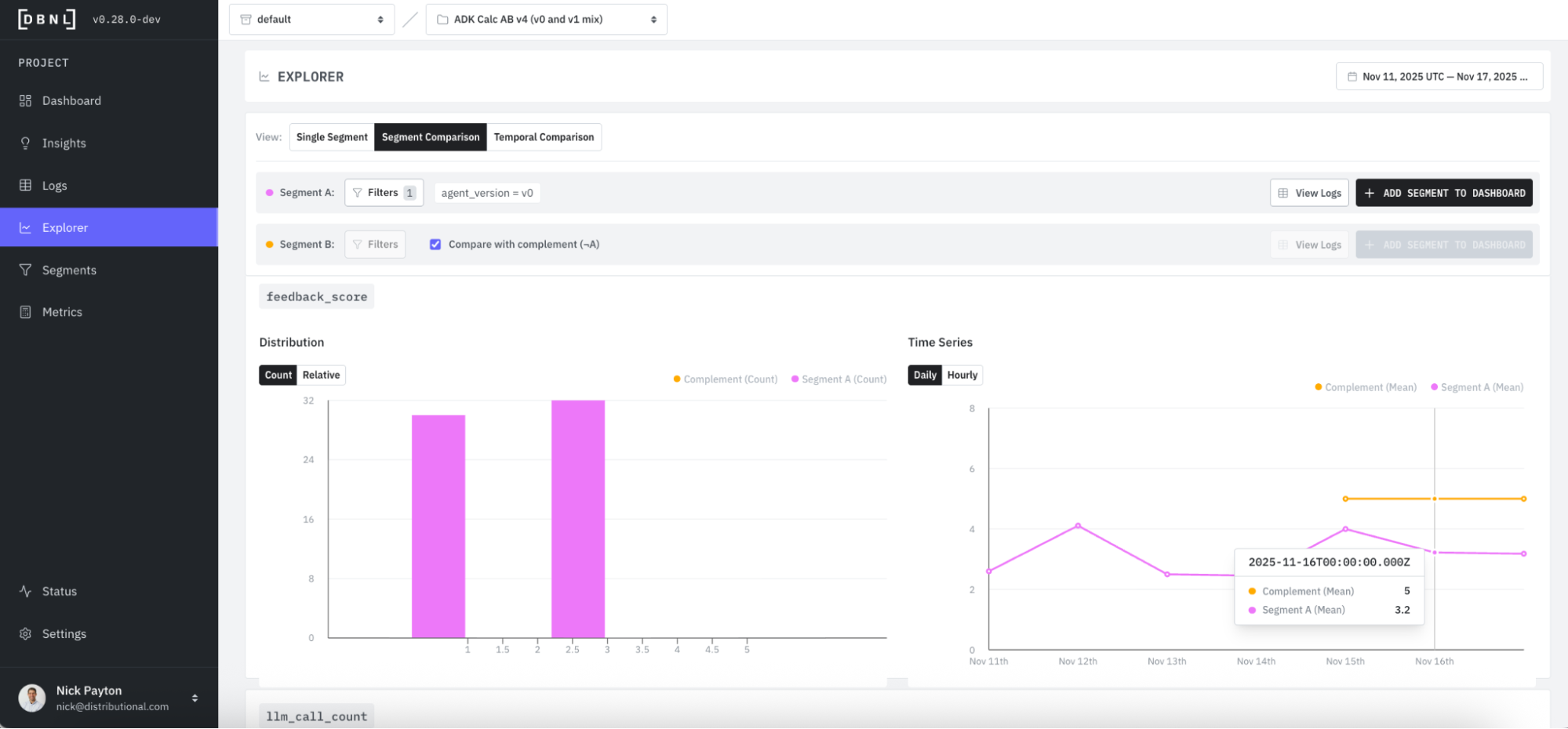Open Segment A Filters menu
Screen dimensions: 1568x729
[x=384, y=193]
